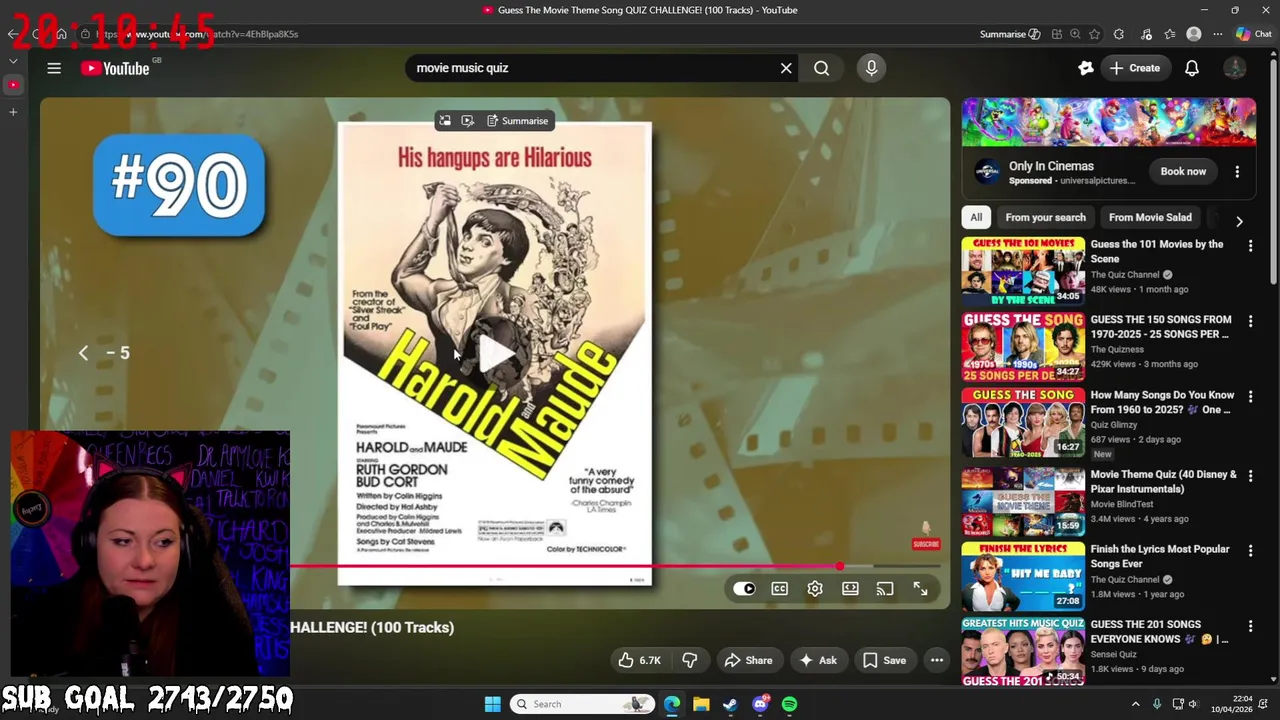
Task: Open Discord from the taskbar
Action: (760, 704)
